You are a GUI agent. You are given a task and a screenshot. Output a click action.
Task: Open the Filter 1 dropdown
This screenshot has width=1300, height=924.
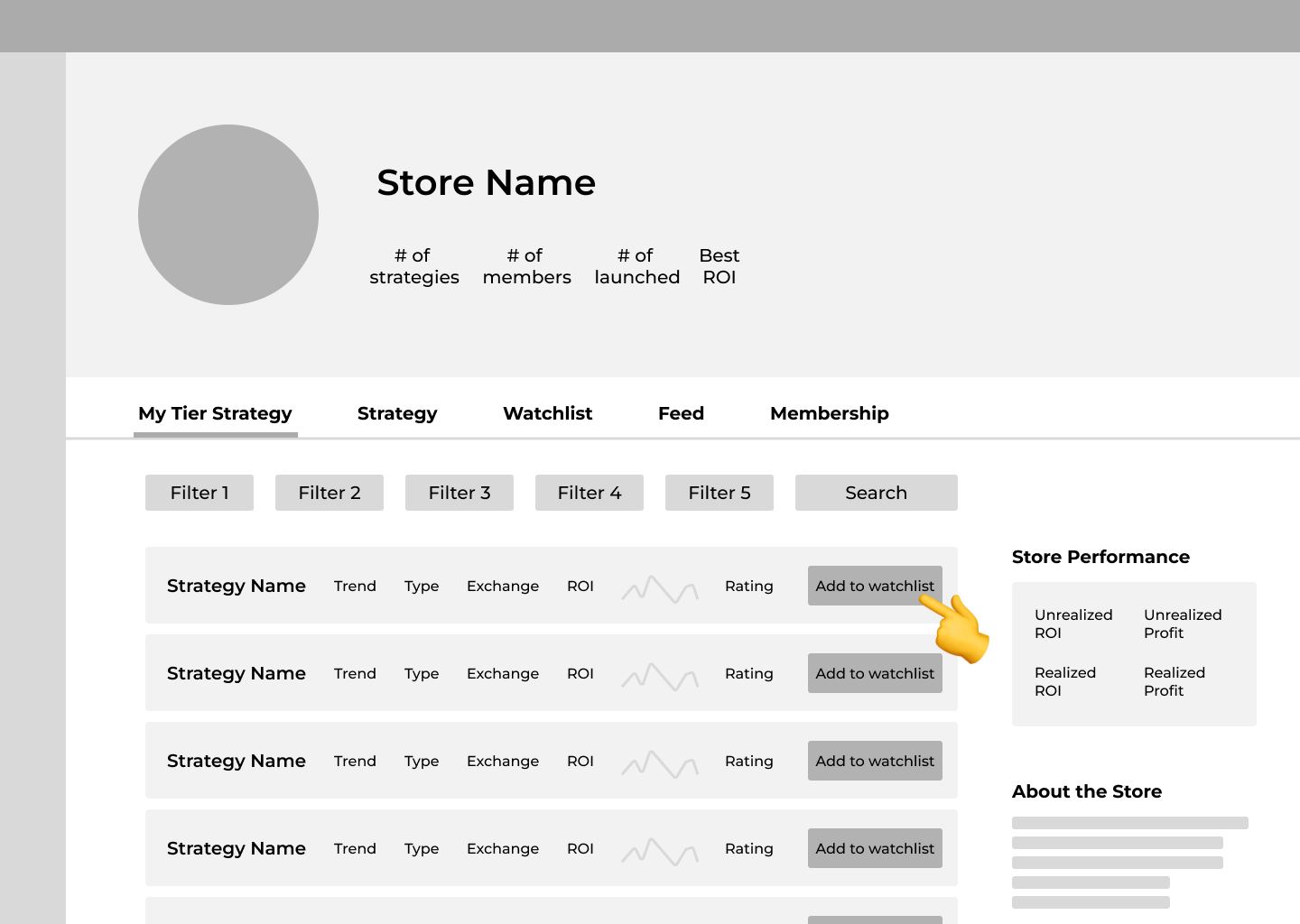(x=200, y=493)
